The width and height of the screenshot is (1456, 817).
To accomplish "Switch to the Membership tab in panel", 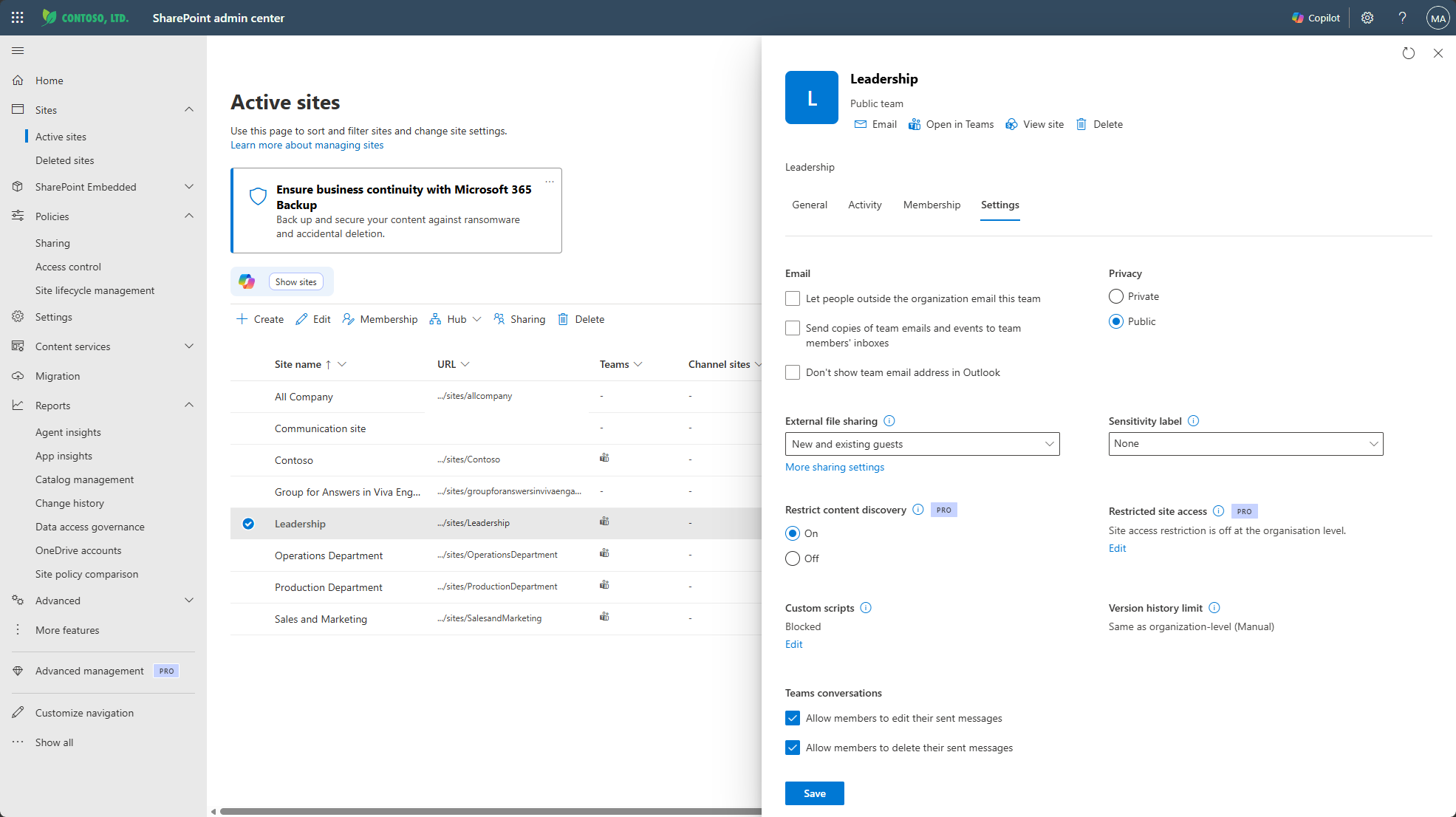I will tap(932, 205).
